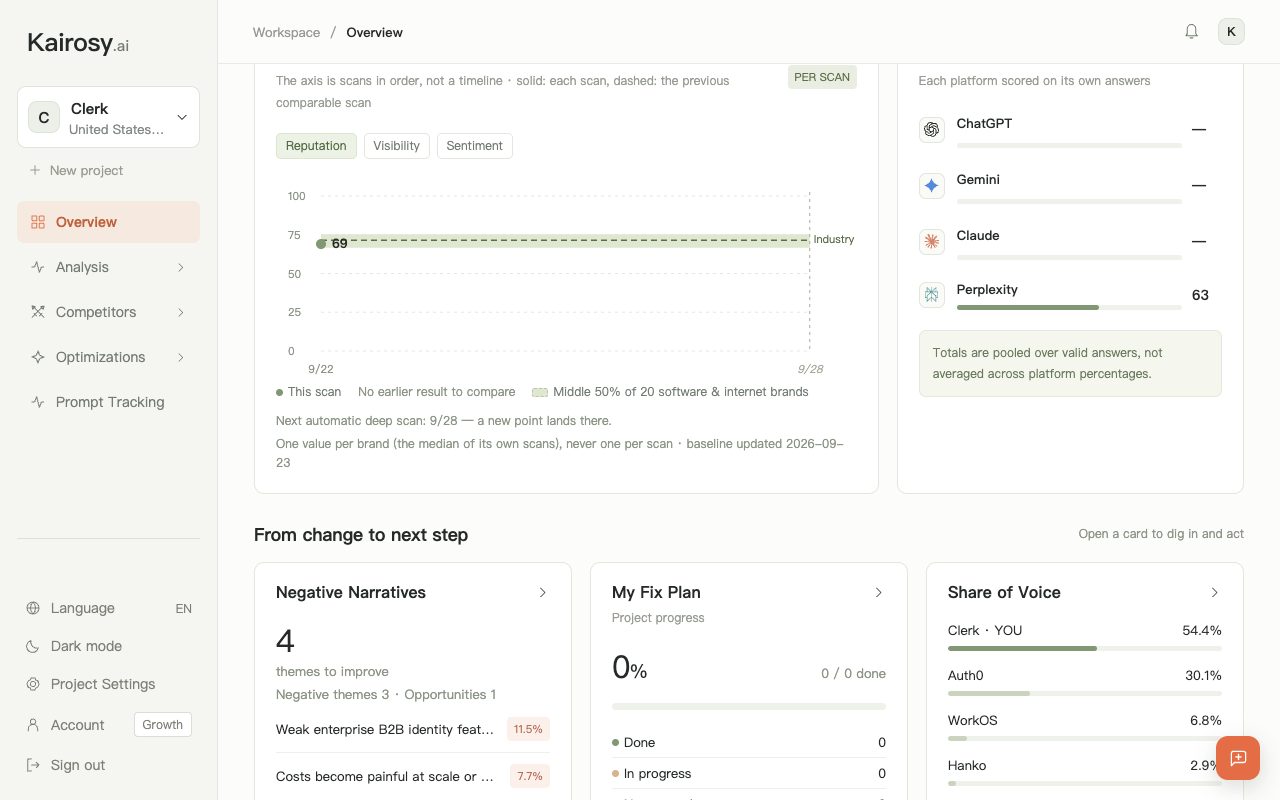
Task: Open Prompt Tracking page
Action: 108,402
